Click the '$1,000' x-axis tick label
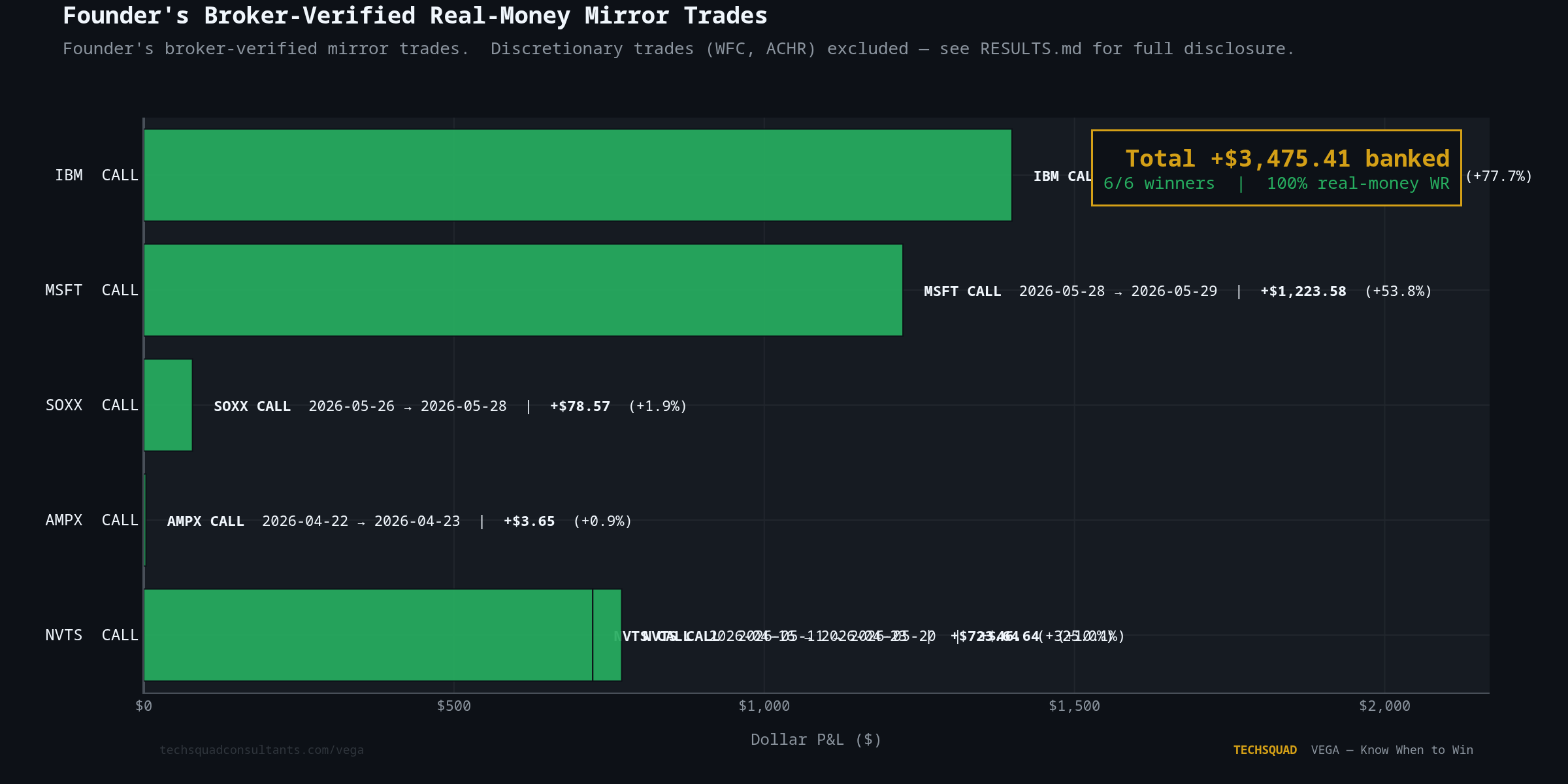 [x=764, y=706]
